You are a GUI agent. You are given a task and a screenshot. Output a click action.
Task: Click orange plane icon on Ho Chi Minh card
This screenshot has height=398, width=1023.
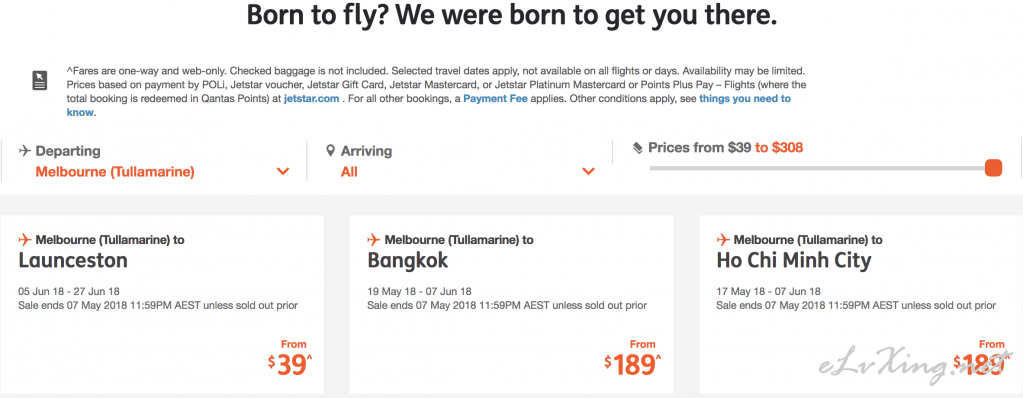[x=723, y=239]
